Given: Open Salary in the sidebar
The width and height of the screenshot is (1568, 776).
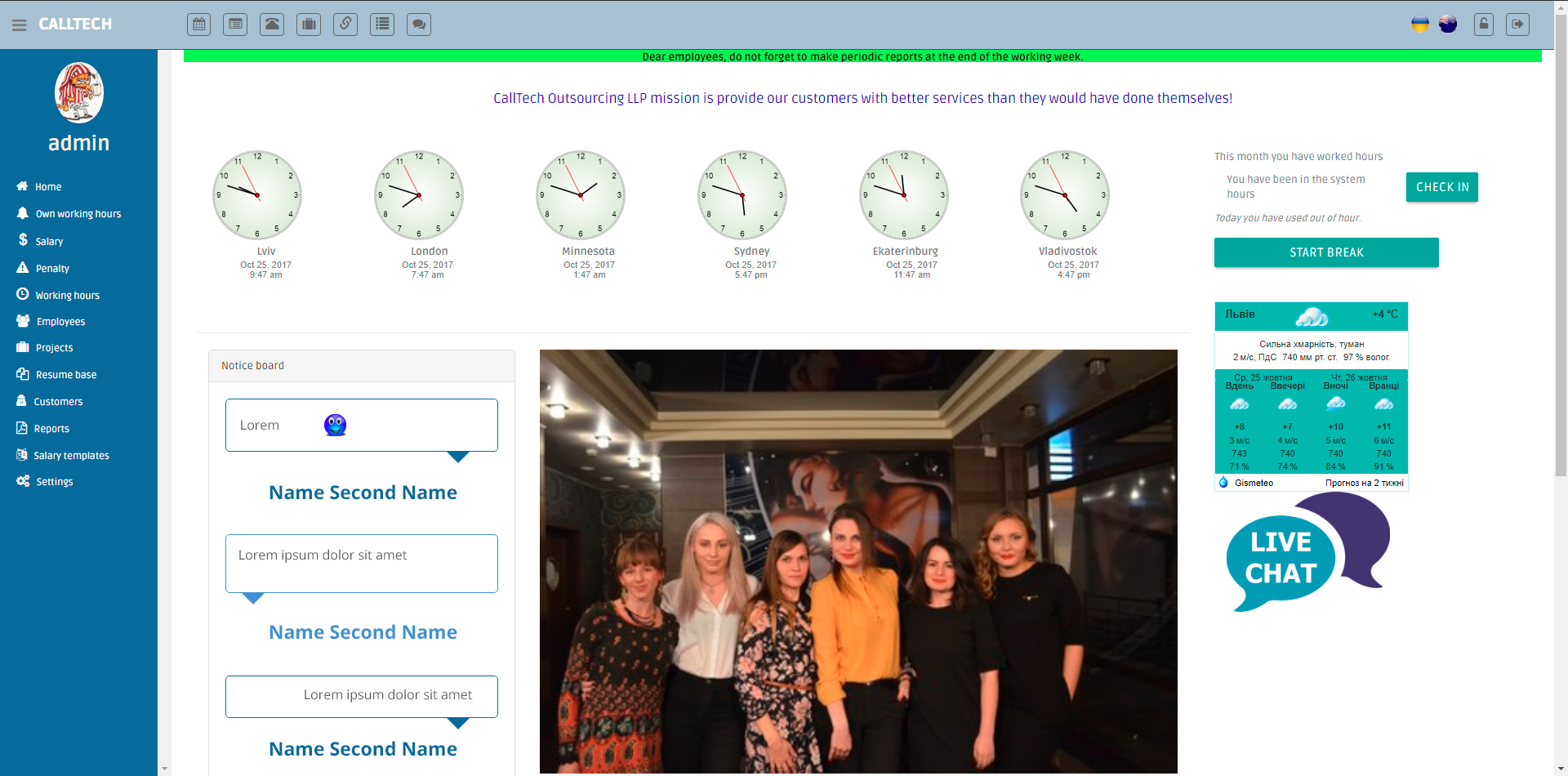Looking at the screenshot, I should tap(49, 242).
